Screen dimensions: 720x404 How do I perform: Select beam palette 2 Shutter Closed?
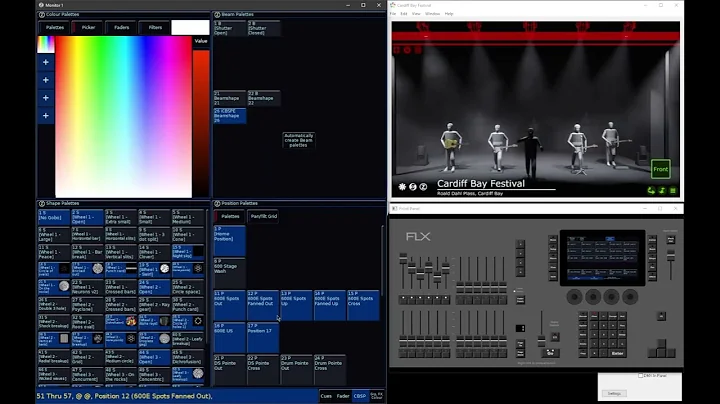click(264, 28)
